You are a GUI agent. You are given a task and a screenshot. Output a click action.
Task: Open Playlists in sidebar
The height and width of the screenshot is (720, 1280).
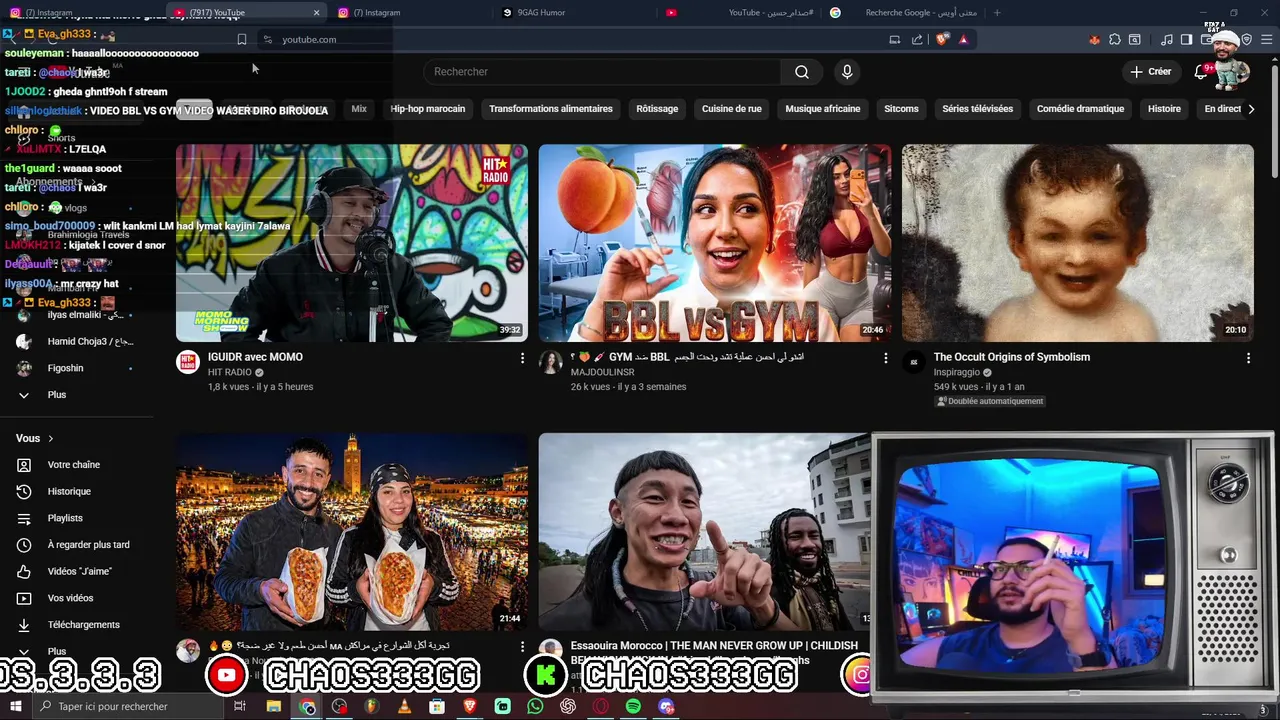coord(65,518)
